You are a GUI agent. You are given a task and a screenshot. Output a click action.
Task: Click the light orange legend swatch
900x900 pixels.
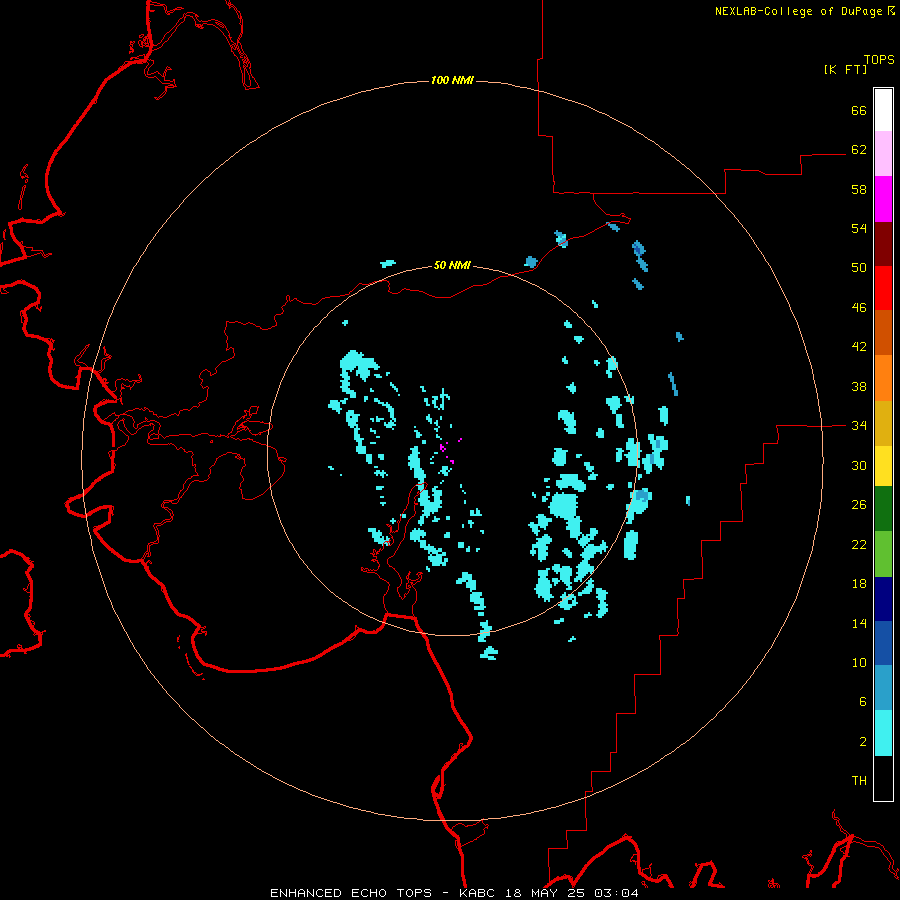coord(883,377)
